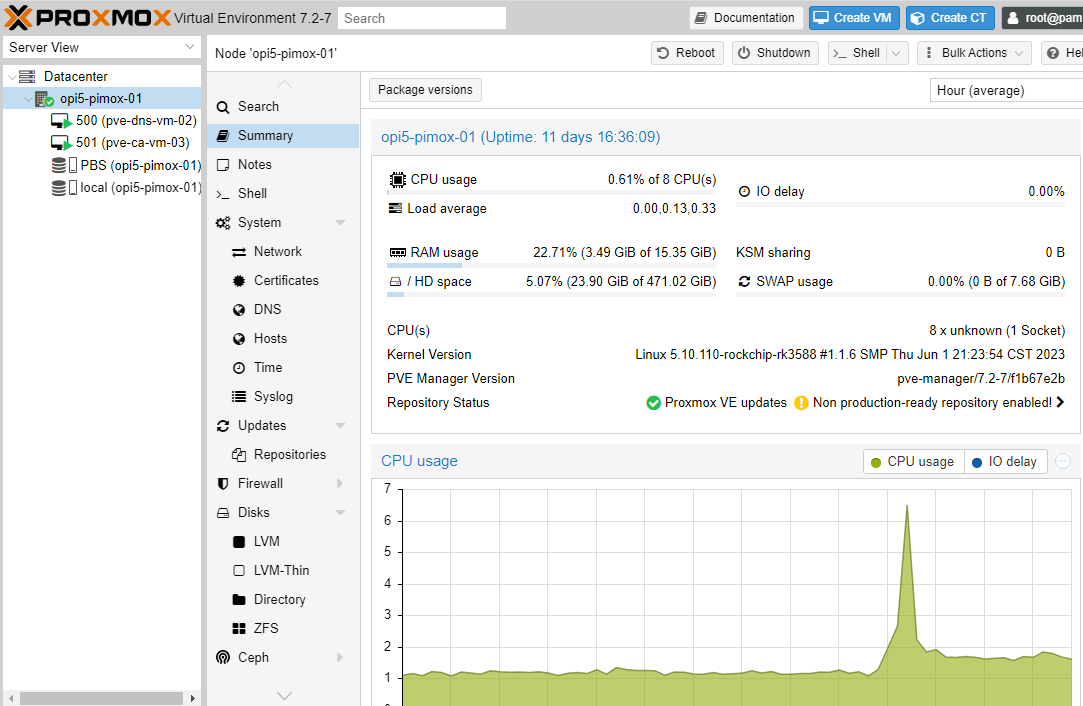Collapse the Updates submenu arrow
This screenshot has height=706, width=1083.
click(340, 426)
